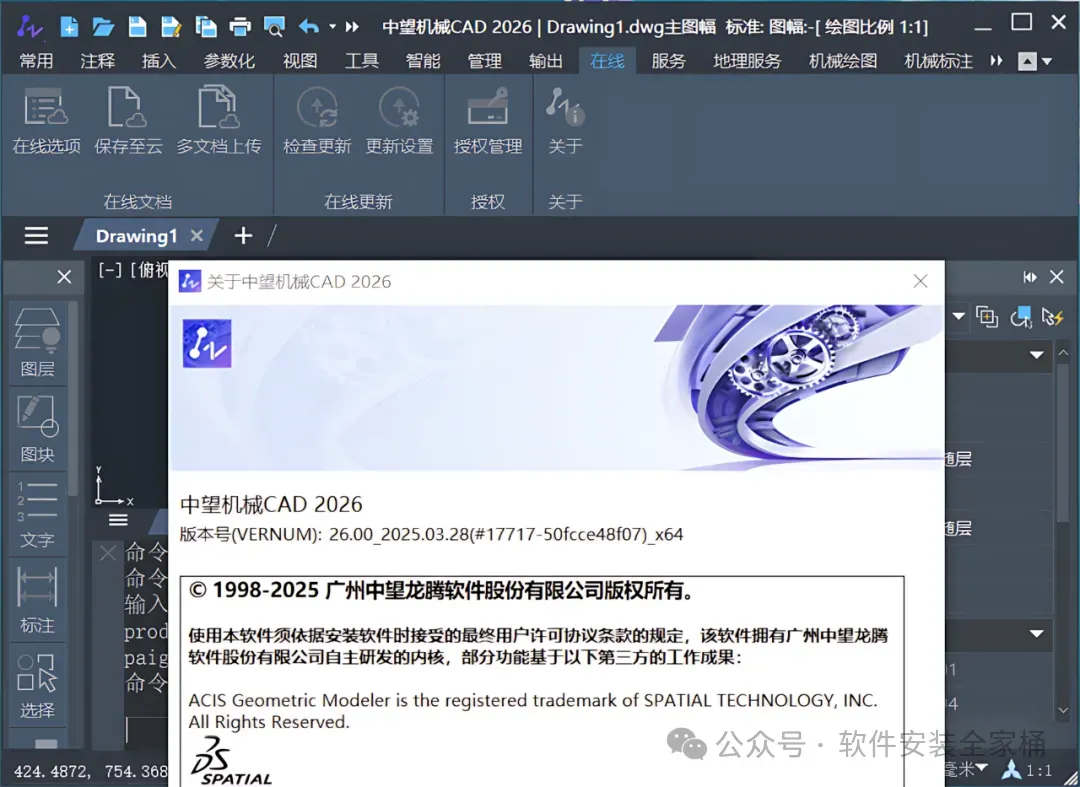The width and height of the screenshot is (1080, 787).
Task: Close the 关于中望机械CAD 2026 dialog
Action: [920, 281]
